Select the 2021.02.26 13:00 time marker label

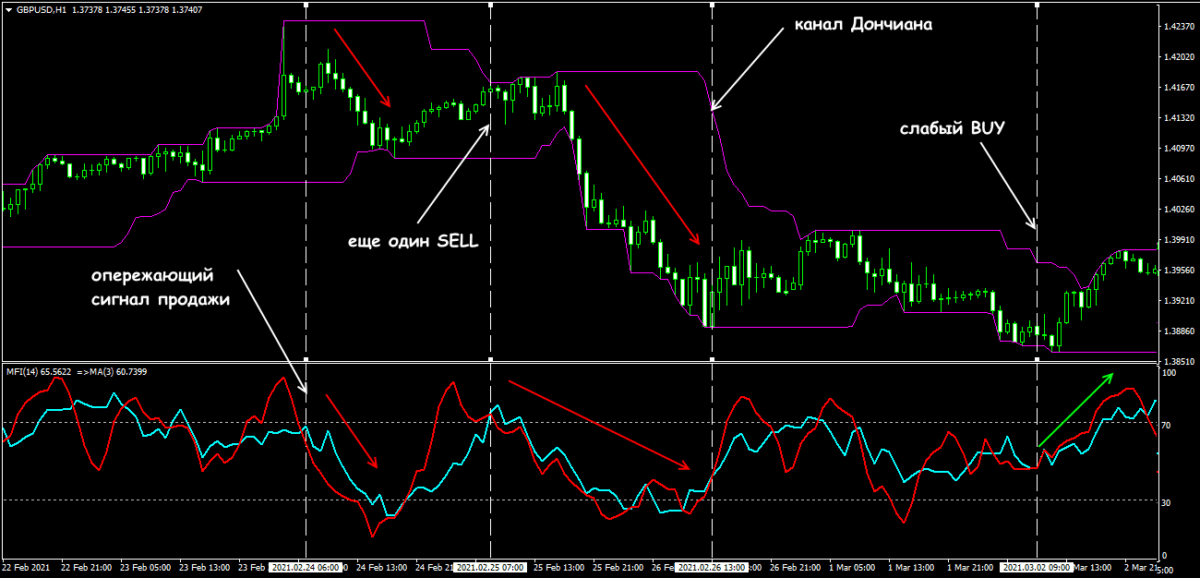[x=711, y=567]
